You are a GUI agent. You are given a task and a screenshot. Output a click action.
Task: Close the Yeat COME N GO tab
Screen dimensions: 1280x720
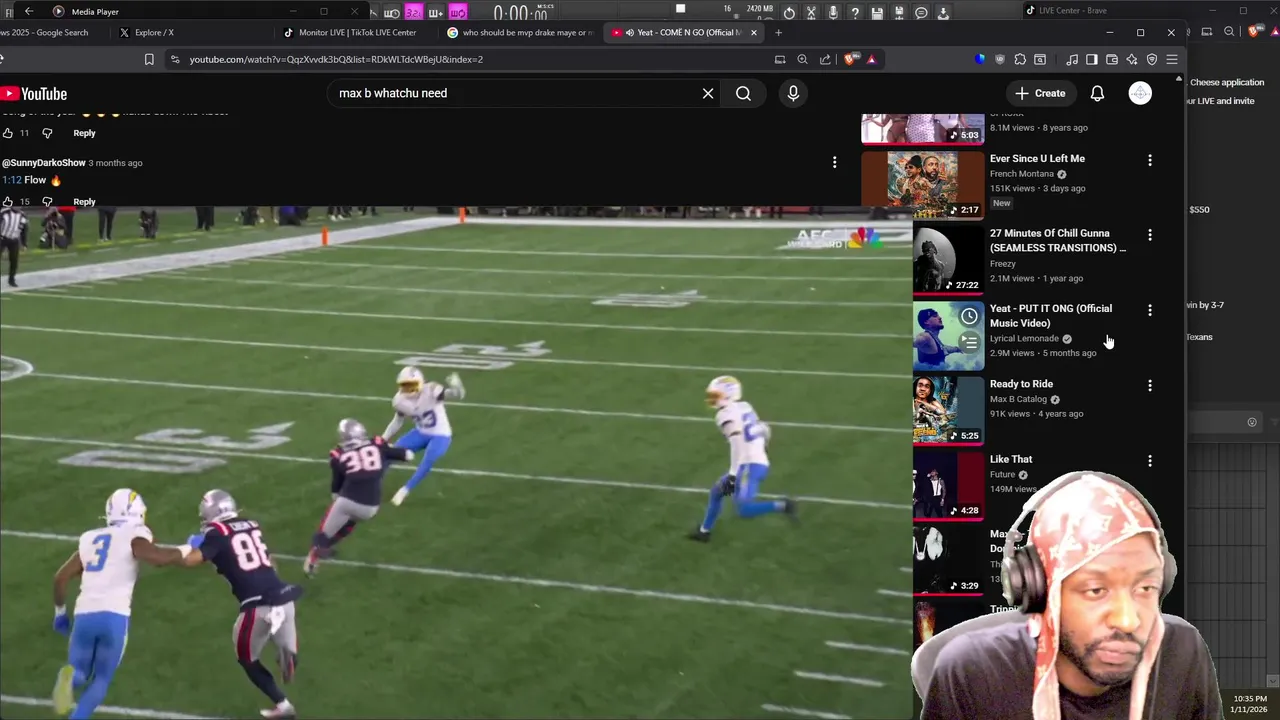click(754, 32)
